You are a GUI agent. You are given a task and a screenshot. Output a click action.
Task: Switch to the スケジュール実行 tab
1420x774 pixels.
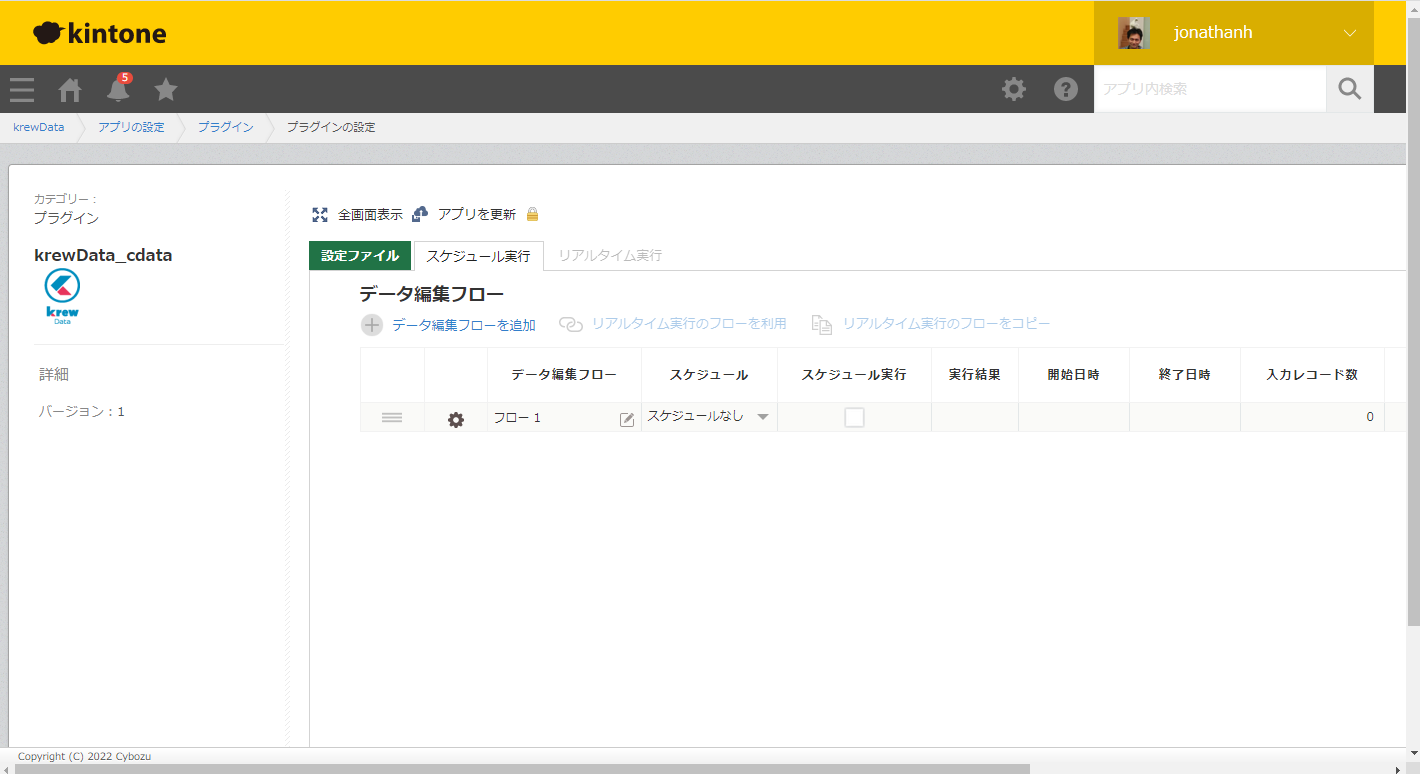(479, 256)
